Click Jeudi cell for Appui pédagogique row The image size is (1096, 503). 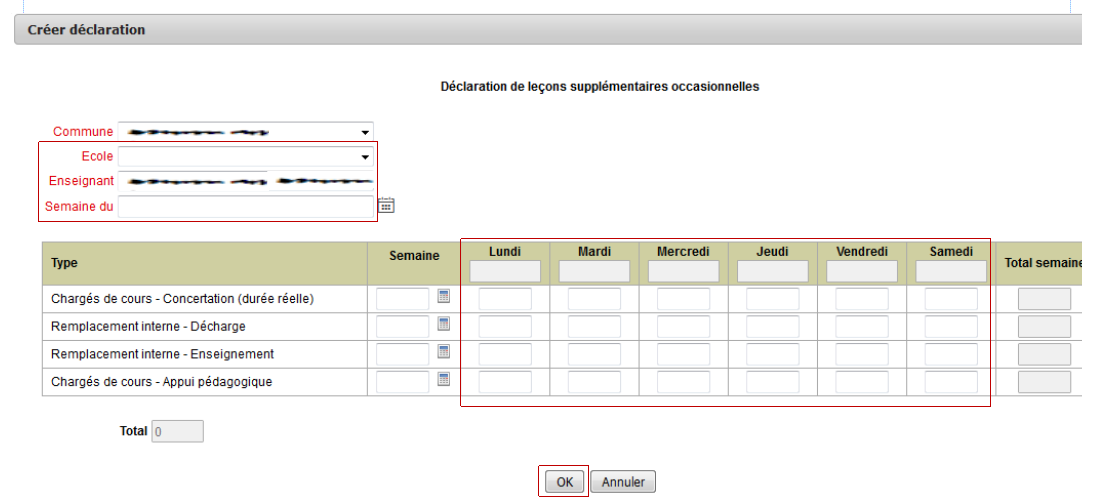point(772,381)
